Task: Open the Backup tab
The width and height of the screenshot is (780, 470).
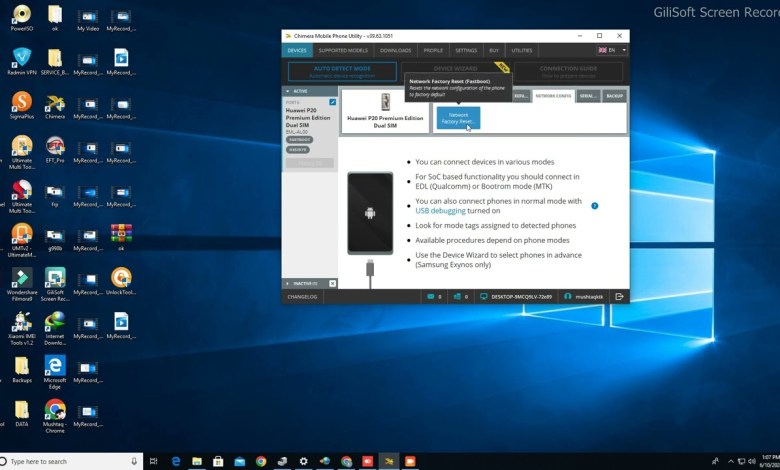Action: coord(615,96)
